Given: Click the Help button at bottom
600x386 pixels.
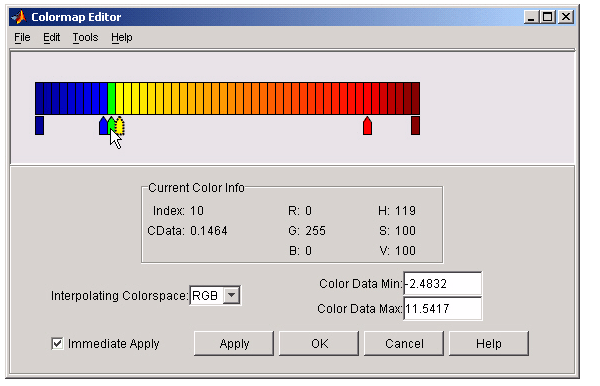Looking at the screenshot, I should [x=489, y=344].
